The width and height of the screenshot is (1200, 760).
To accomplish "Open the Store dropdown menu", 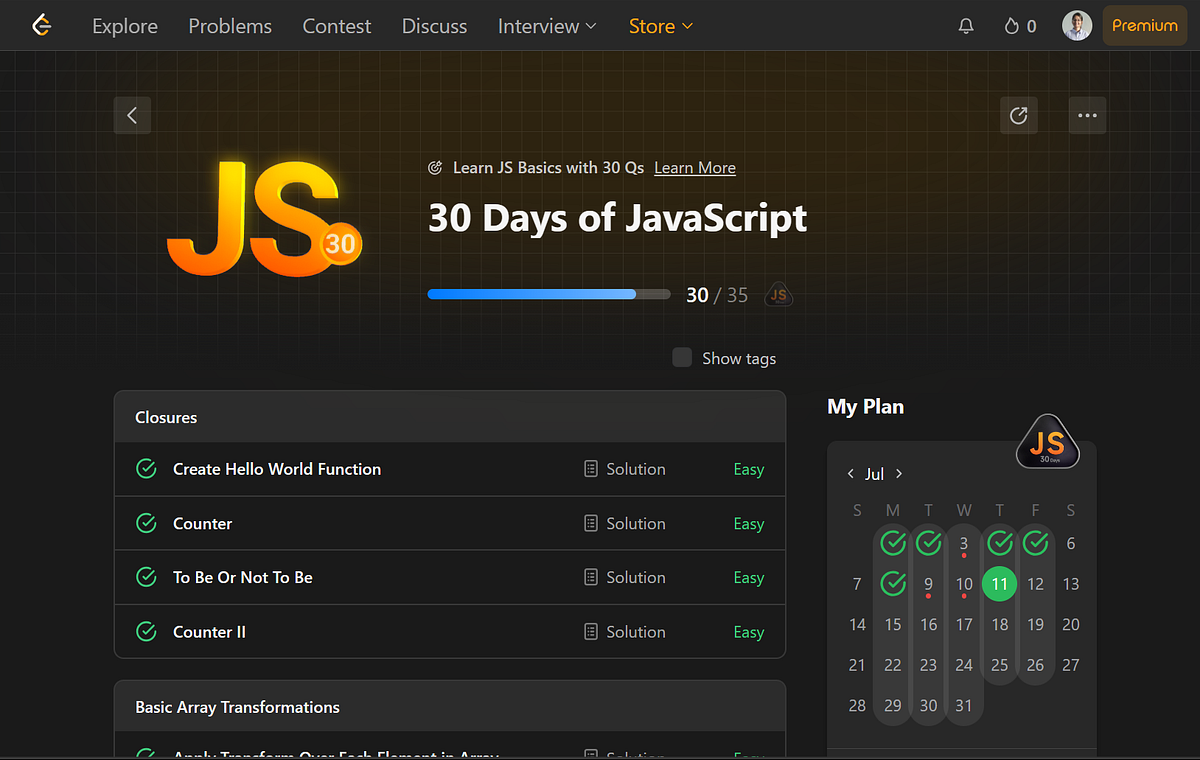I will click(660, 26).
